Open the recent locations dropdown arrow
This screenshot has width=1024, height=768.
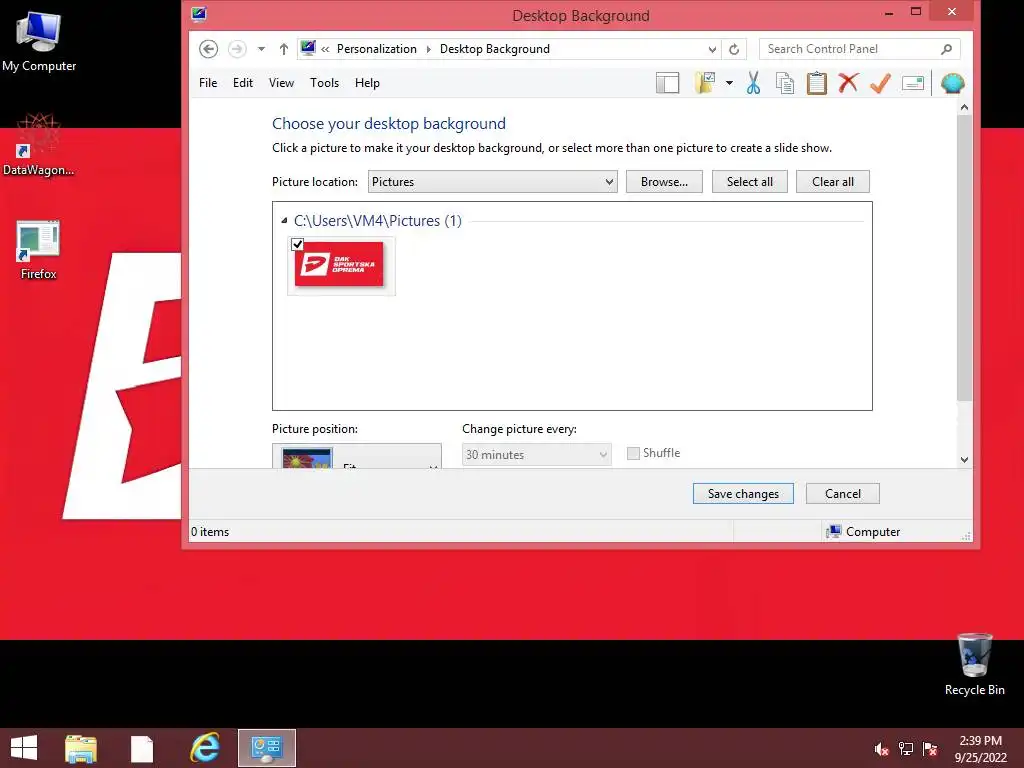[x=261, y=49]
